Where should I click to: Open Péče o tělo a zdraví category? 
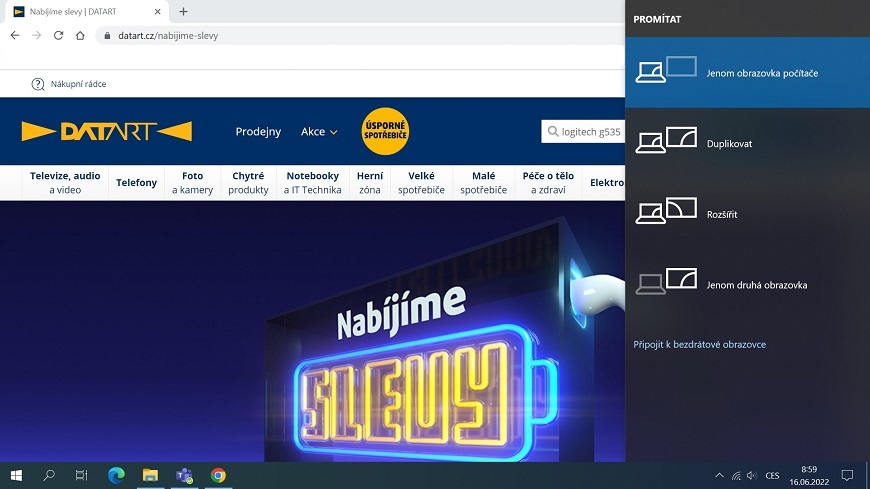[548, 183]
